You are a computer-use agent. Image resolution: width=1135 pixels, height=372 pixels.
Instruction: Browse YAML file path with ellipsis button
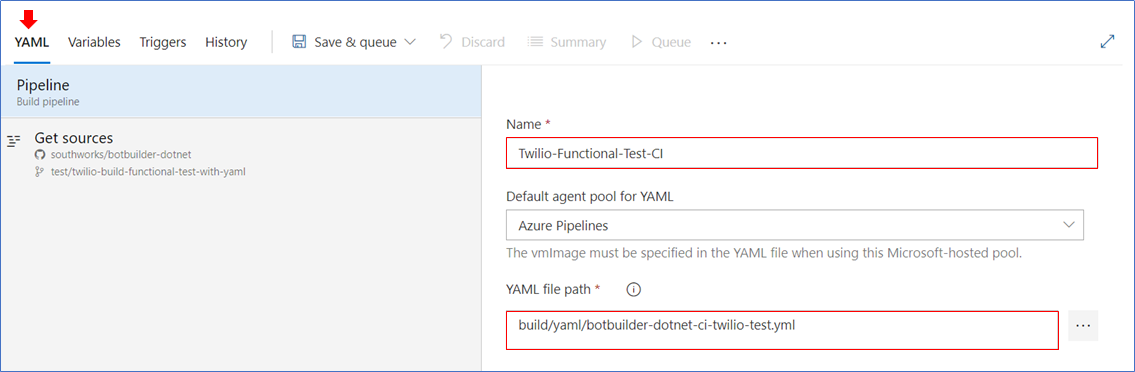pos(1083,326)
